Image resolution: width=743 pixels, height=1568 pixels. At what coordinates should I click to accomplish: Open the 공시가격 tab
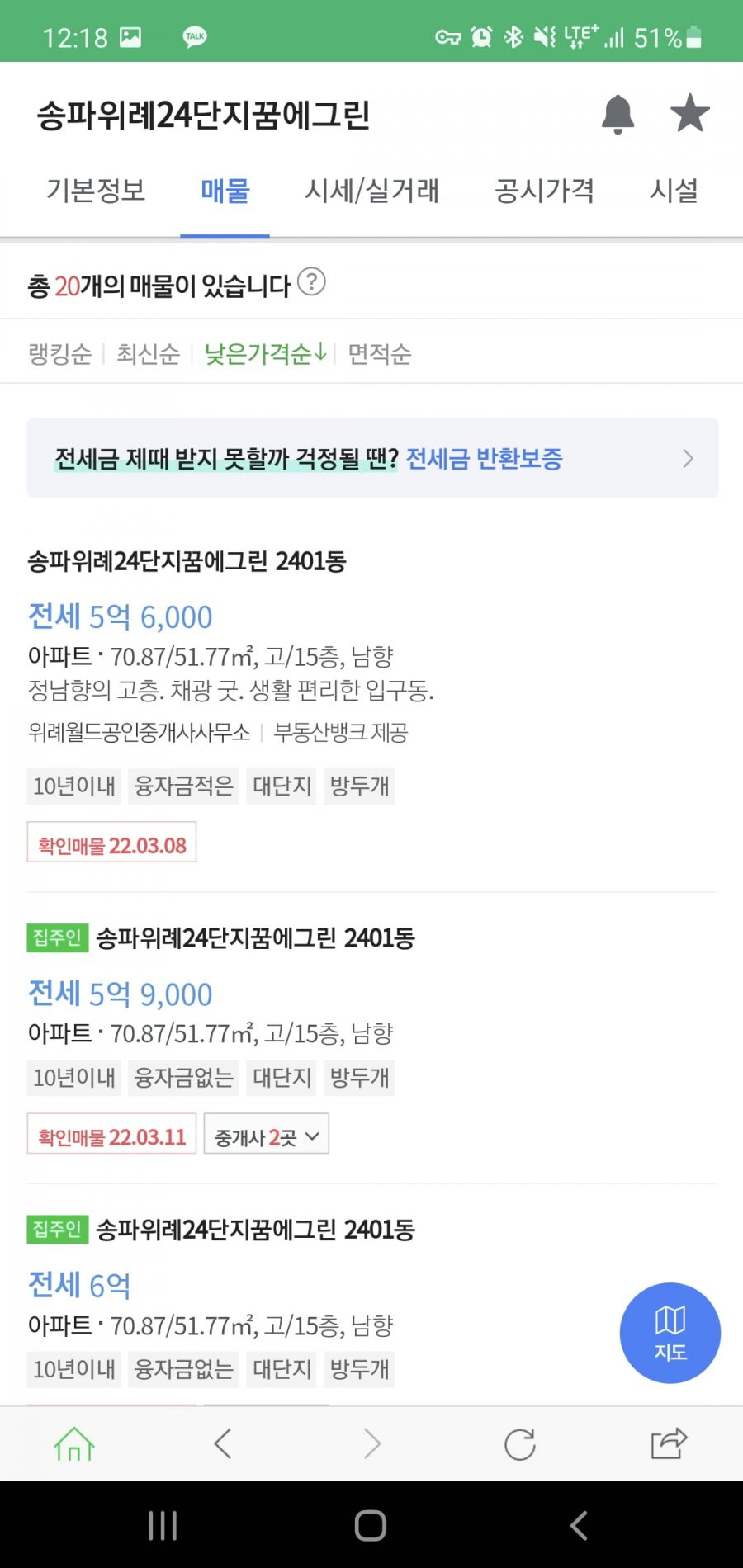coord(544,191)
